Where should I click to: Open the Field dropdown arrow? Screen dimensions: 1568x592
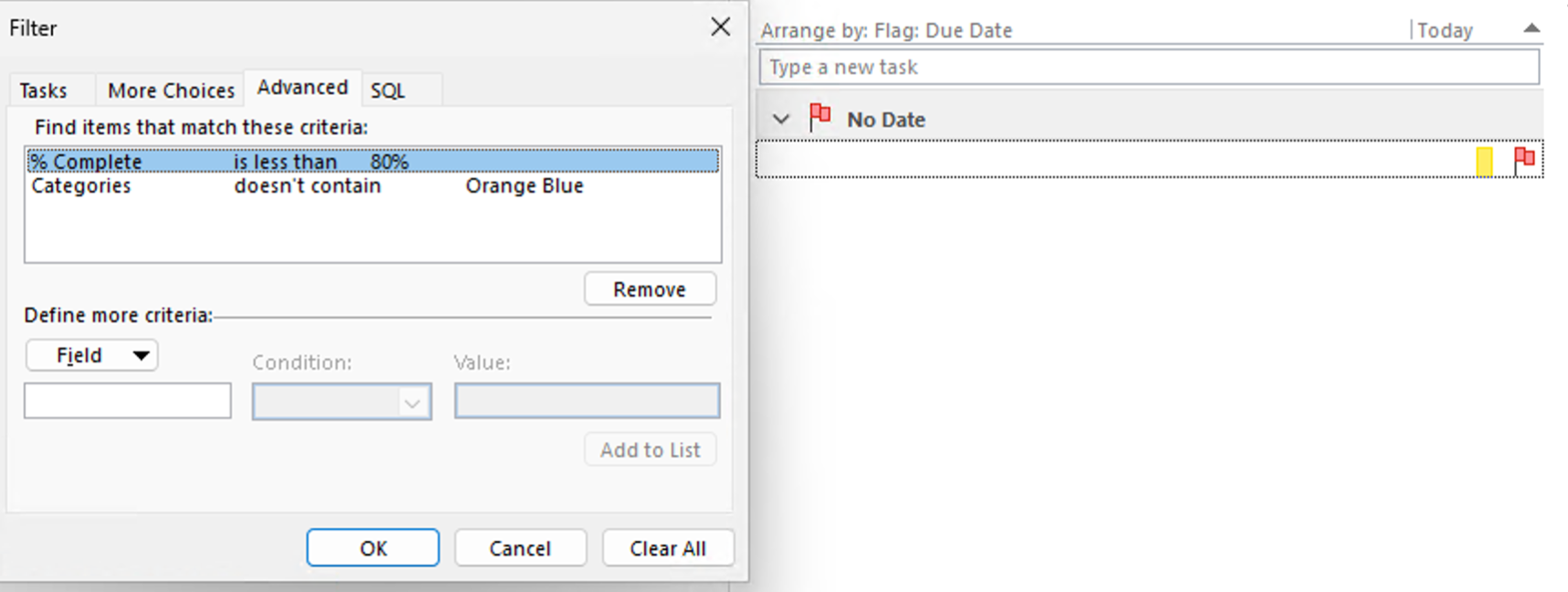click(x=143, y=354)
